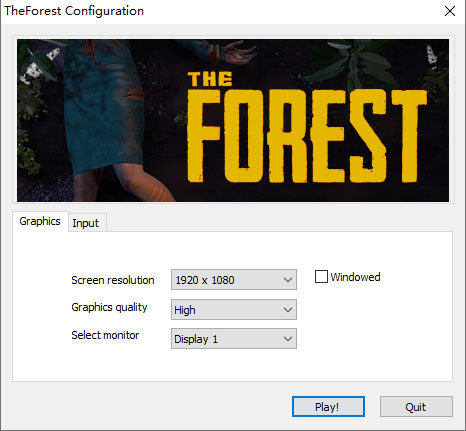Click the Graphics quality label
Image resolution: width=466 pixels, height=431 pixels.
point(109,307)
